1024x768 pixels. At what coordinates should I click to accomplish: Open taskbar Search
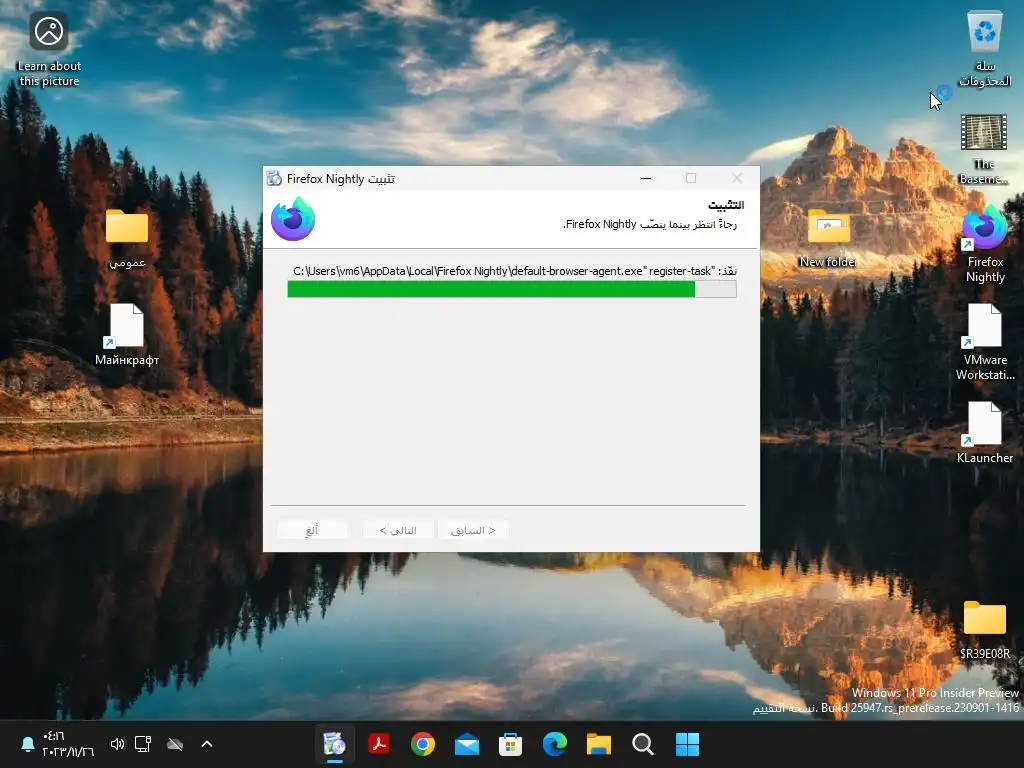(643, 744)
